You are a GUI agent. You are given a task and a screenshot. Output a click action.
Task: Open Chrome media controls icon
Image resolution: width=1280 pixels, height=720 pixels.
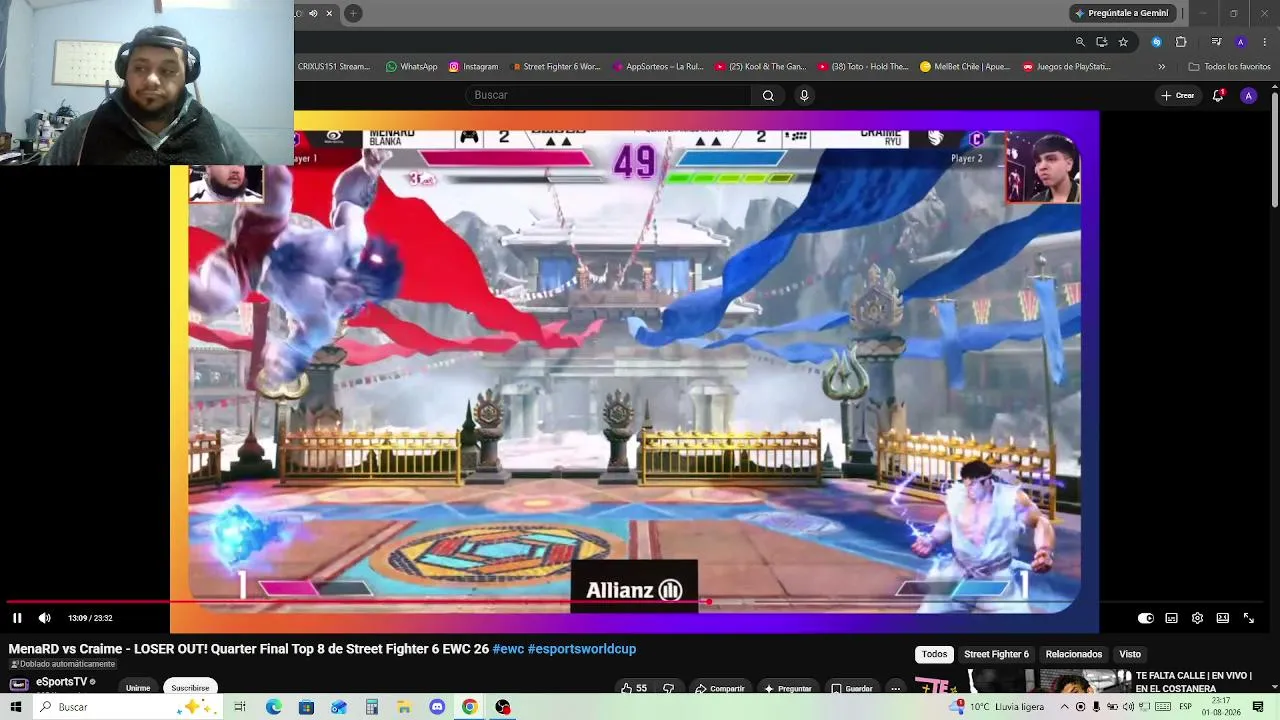point(1216,42)
